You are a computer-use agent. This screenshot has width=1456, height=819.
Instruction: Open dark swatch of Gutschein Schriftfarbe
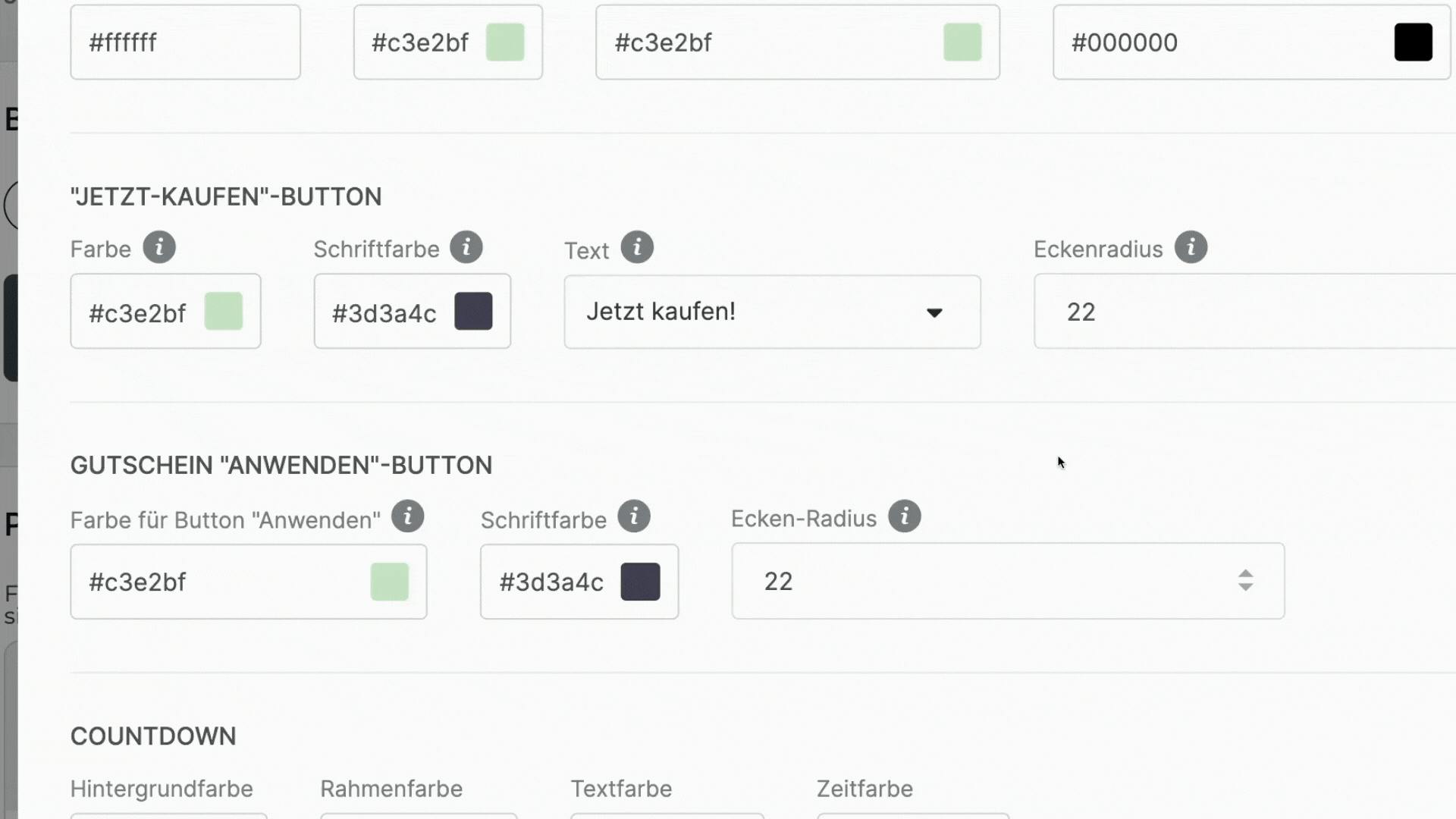click(x=640, y=582)
